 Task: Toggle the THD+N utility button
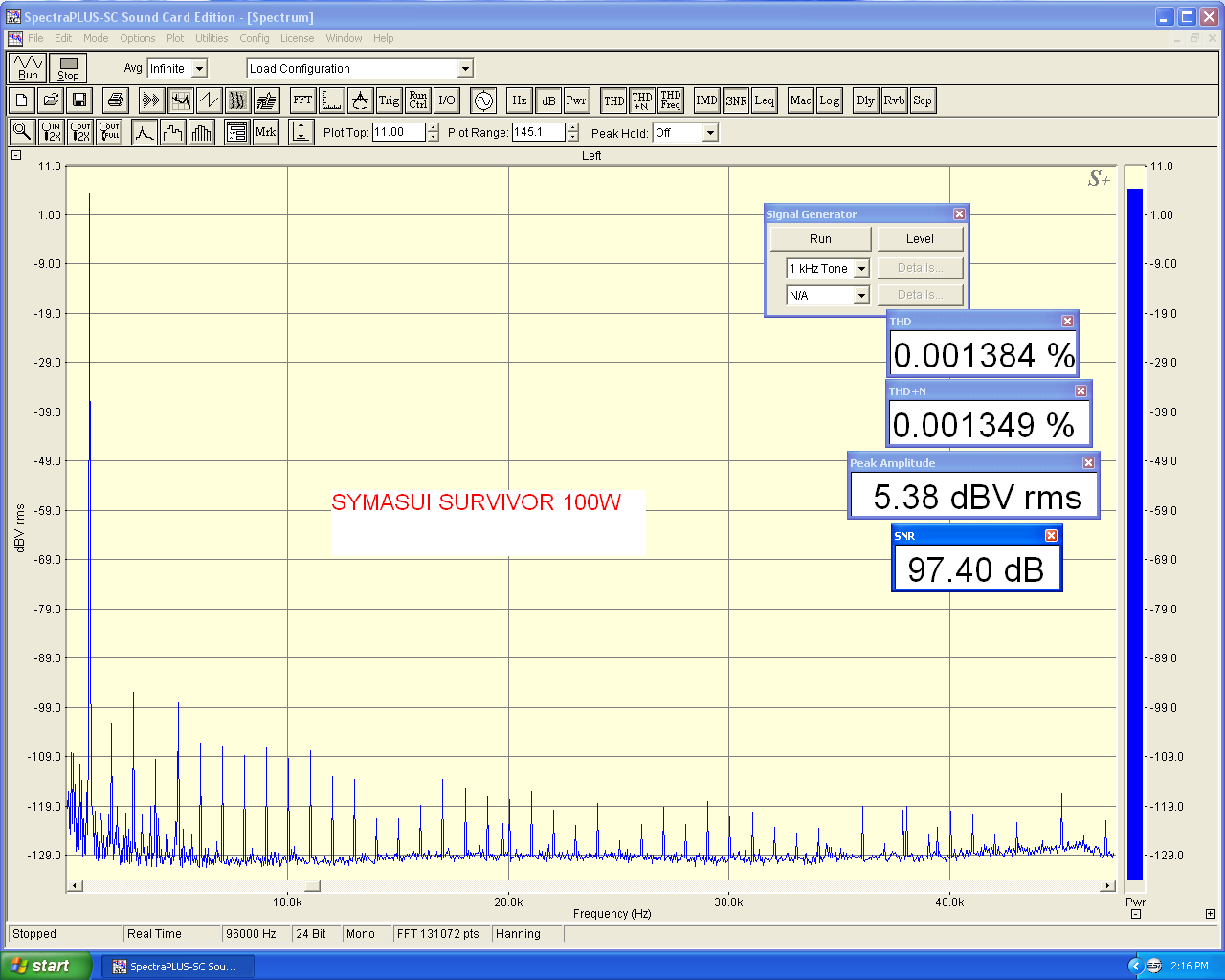pyautogui.click(x=642, y=100)
